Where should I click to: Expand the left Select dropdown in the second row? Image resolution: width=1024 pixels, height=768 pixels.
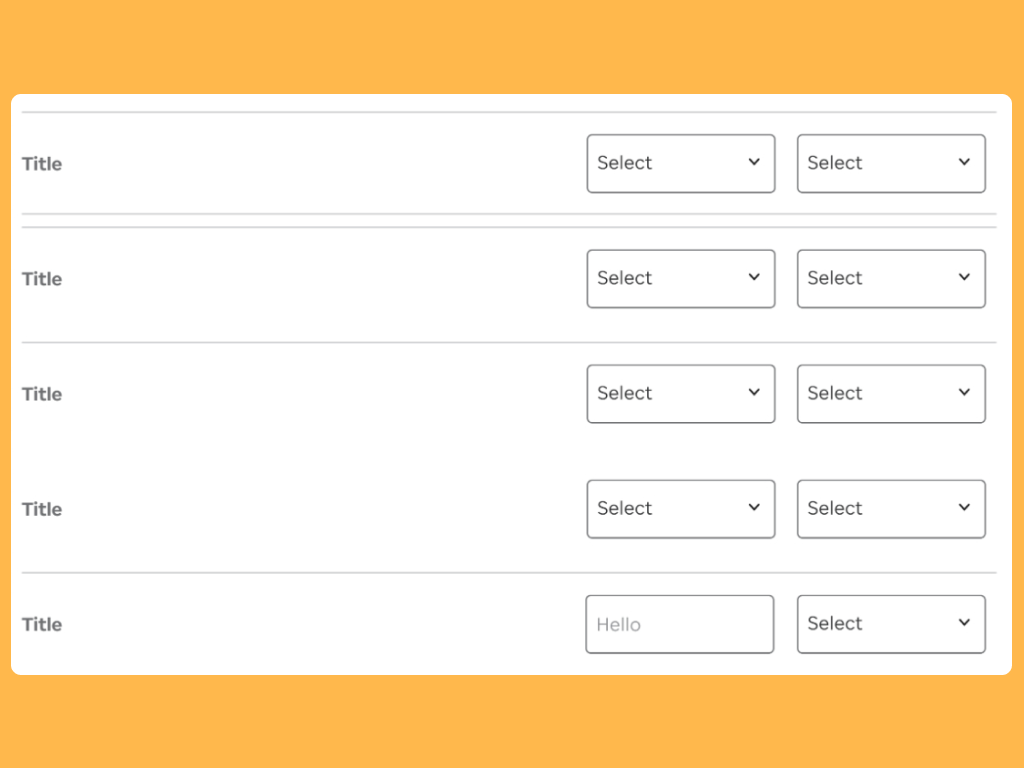click(x=680, y=278)
